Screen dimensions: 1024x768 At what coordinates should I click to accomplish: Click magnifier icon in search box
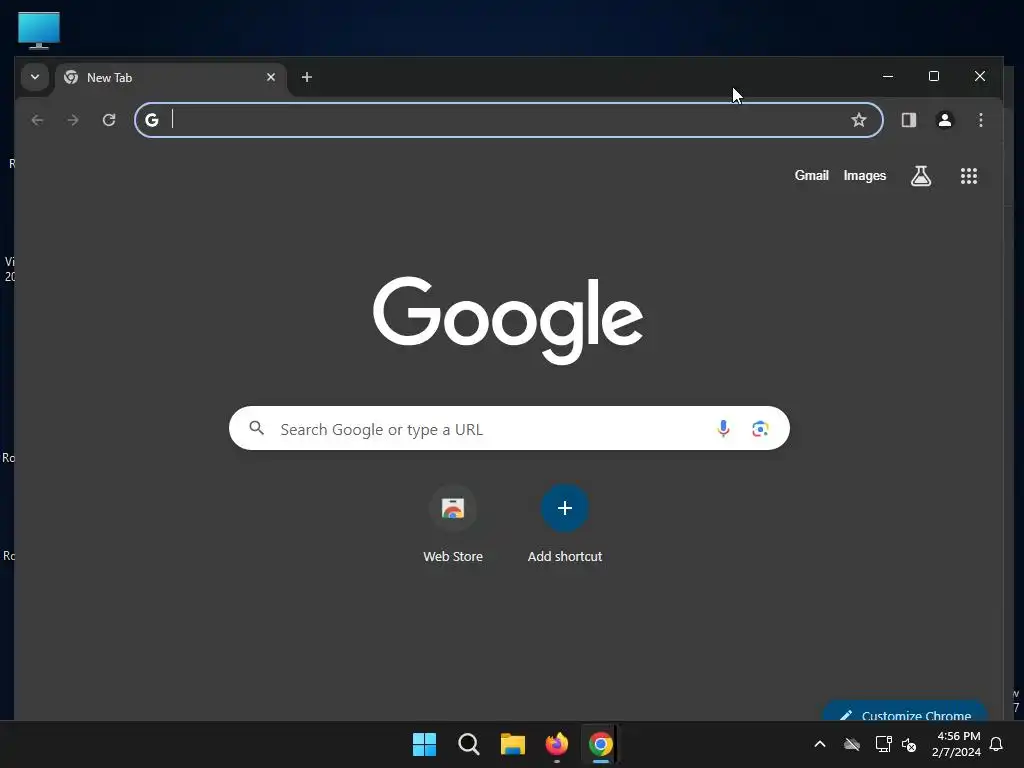257,428
